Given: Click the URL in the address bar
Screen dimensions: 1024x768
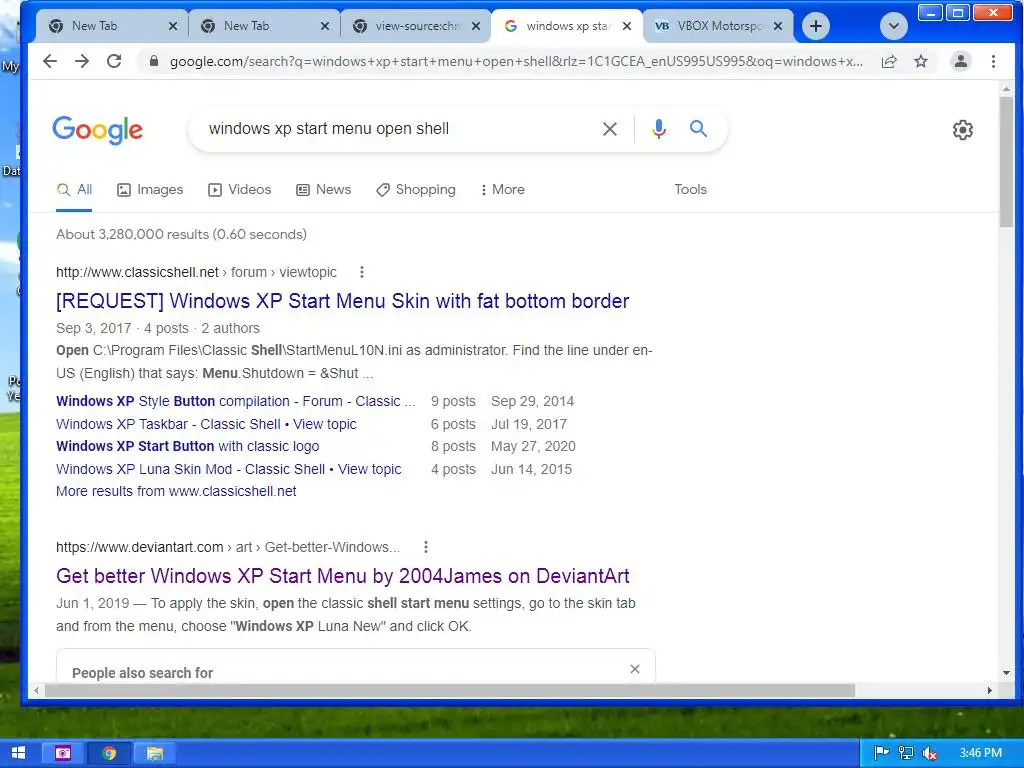Looking at the screenshot, I should click(516, 61).
